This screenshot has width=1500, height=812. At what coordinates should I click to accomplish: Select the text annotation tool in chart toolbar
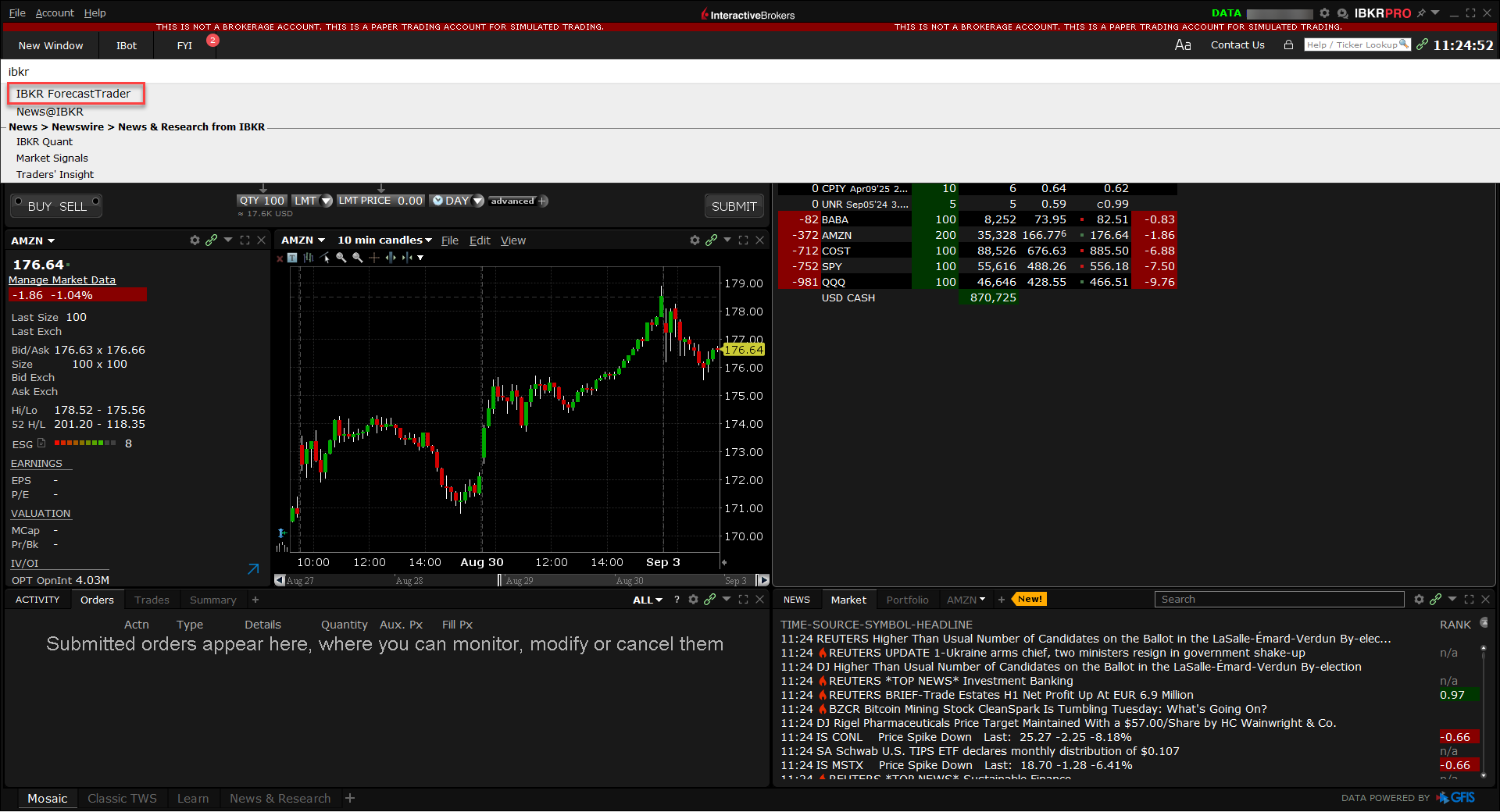(x=292, y=258)
